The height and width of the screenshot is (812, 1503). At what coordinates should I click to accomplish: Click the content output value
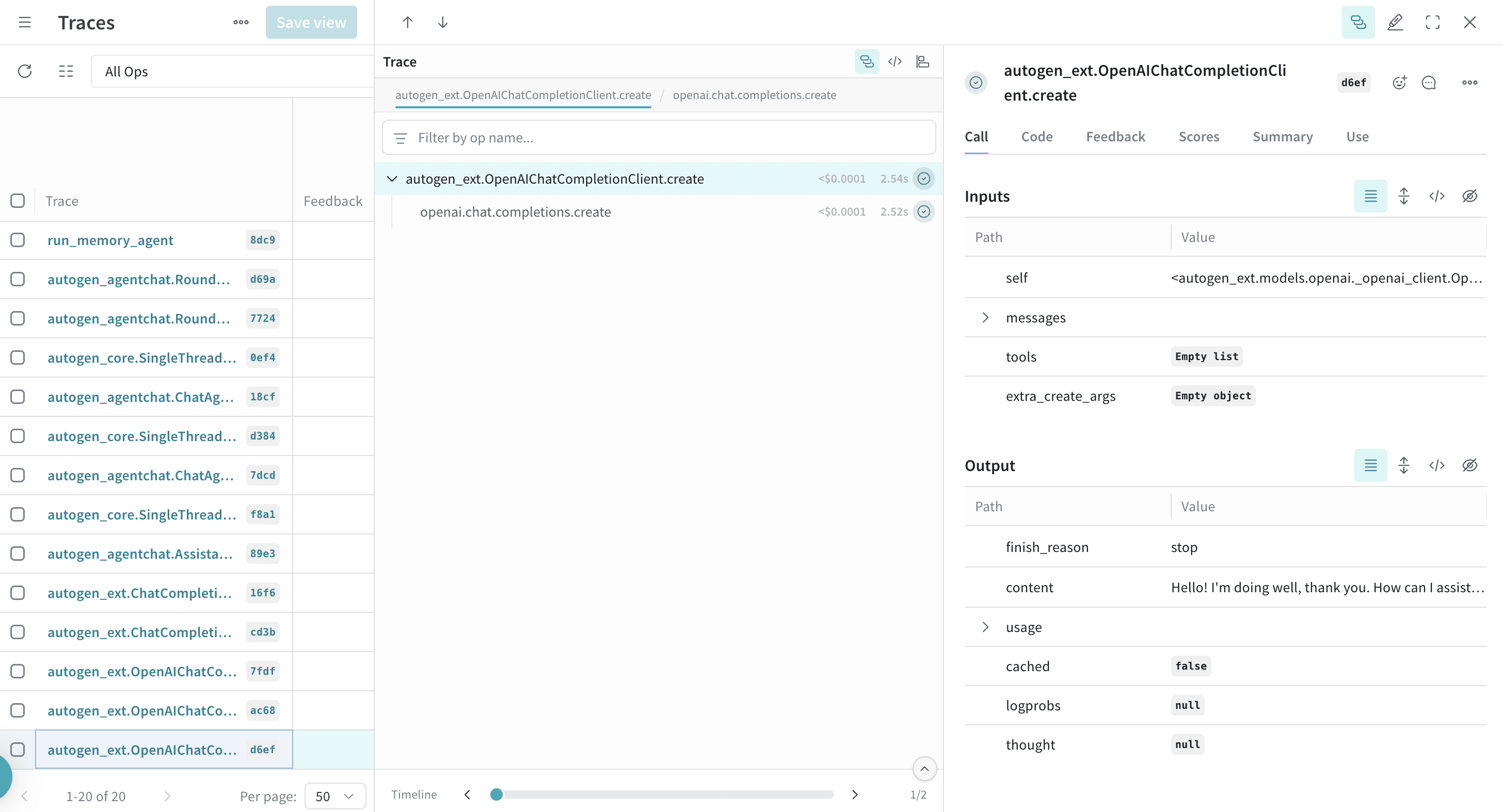click(x=1328, y=587)
